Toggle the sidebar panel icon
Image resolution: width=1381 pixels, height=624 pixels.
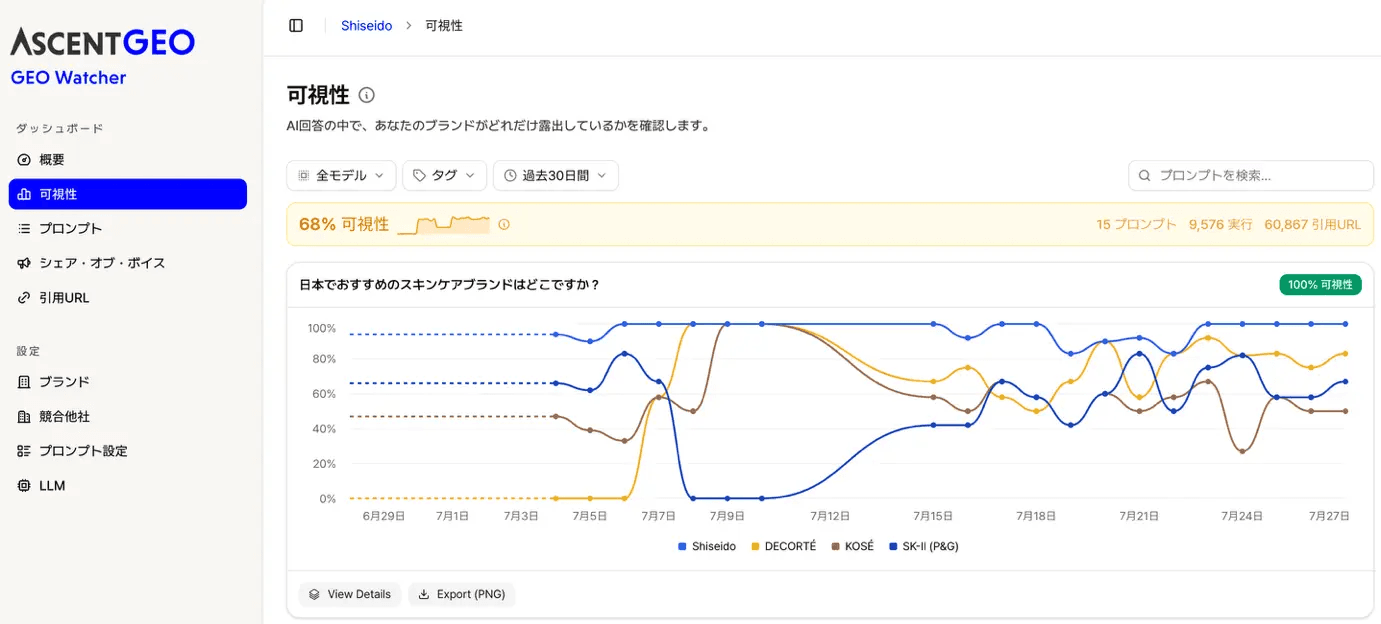coord(296,26)
